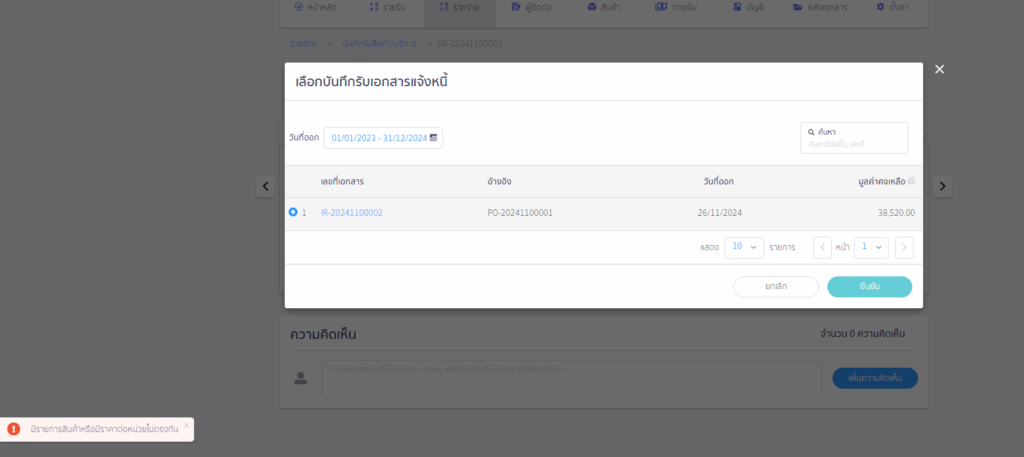The image size is (1024, 457).
Task: Focus the ค้นหา search field
Action: point(854,138)
